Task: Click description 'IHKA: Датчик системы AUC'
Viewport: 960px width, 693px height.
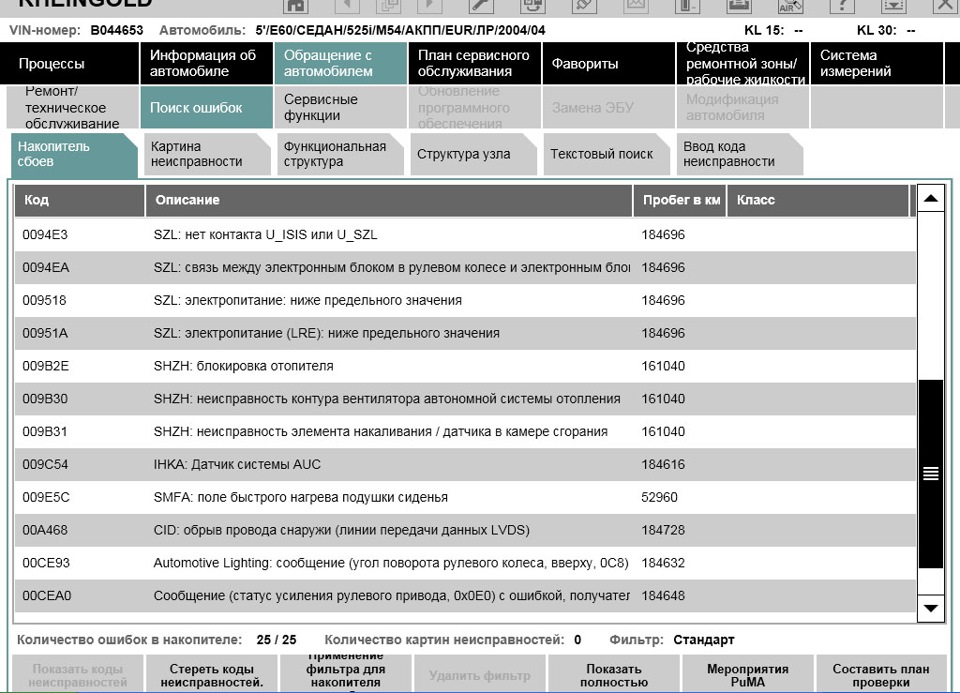Action: click(x=237, y=465)
